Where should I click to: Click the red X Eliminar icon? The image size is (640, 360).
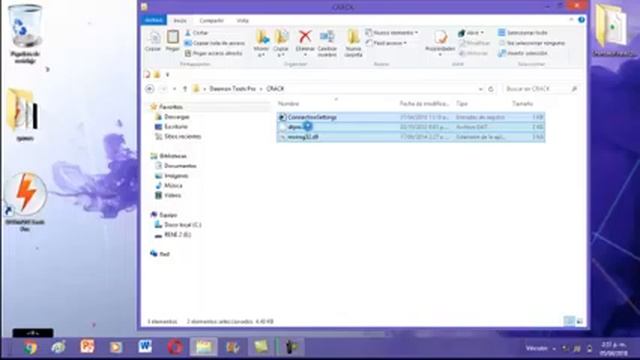click(x=304, y=37)
